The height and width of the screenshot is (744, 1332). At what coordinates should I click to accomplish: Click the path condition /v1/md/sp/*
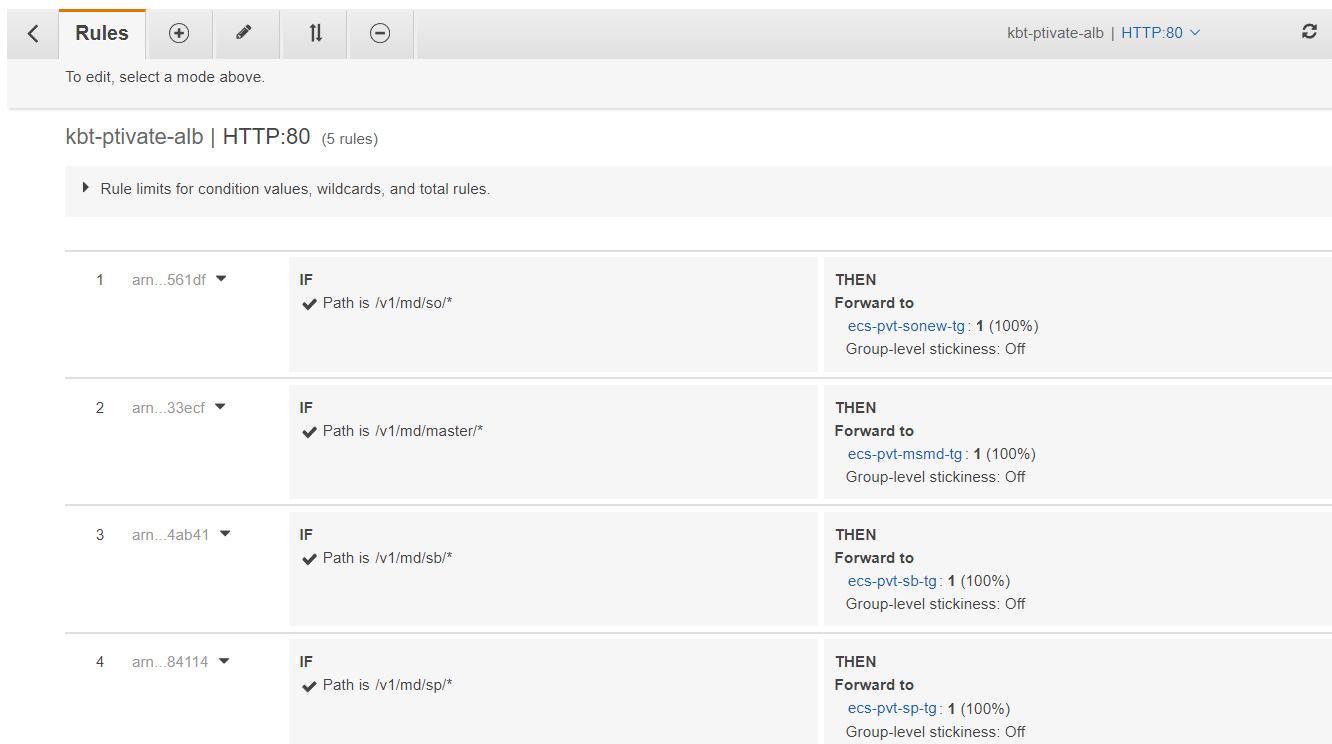click(x=414, y=685)
